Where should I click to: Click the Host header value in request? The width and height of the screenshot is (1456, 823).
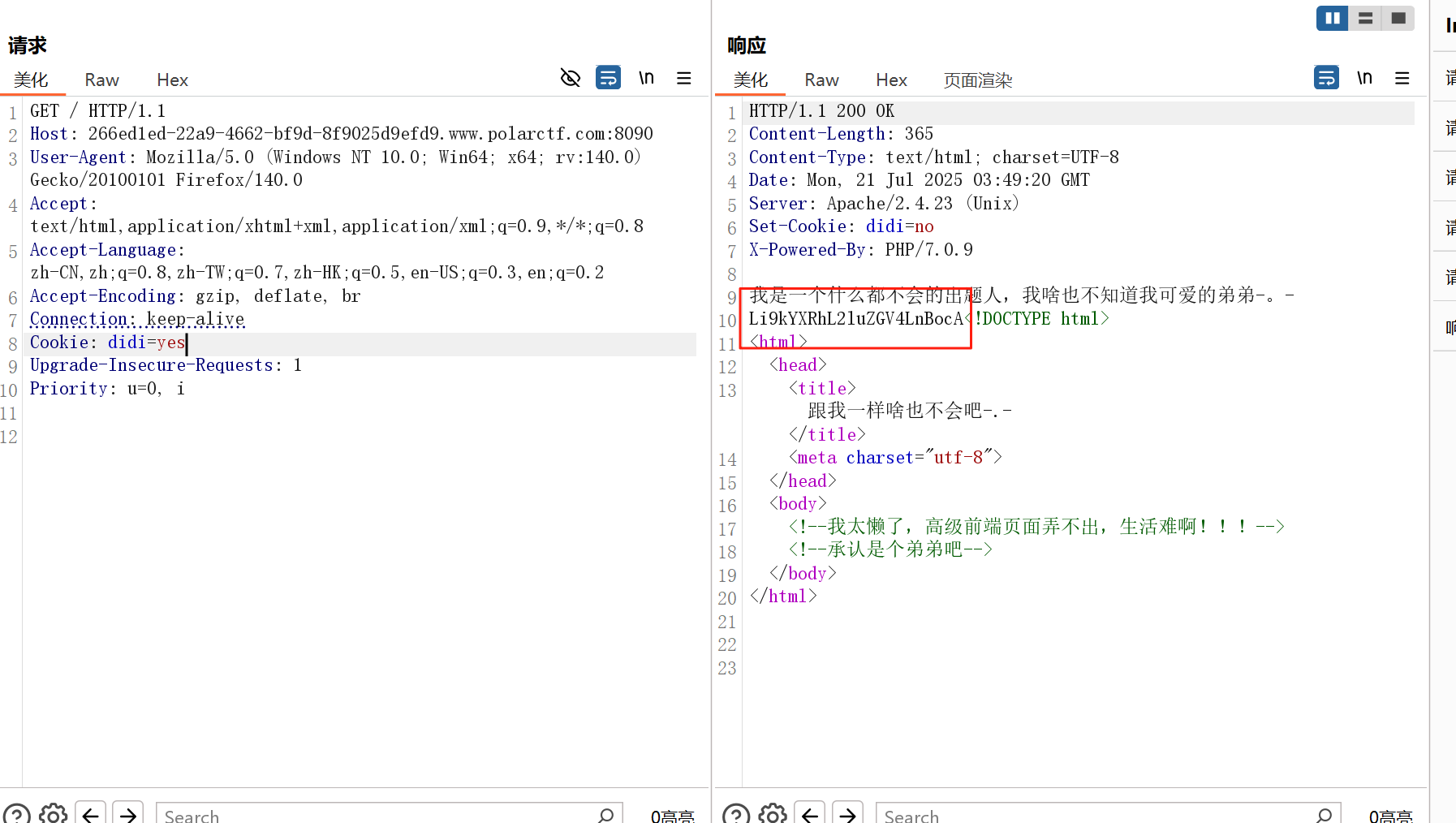click(x=371, y=134)
